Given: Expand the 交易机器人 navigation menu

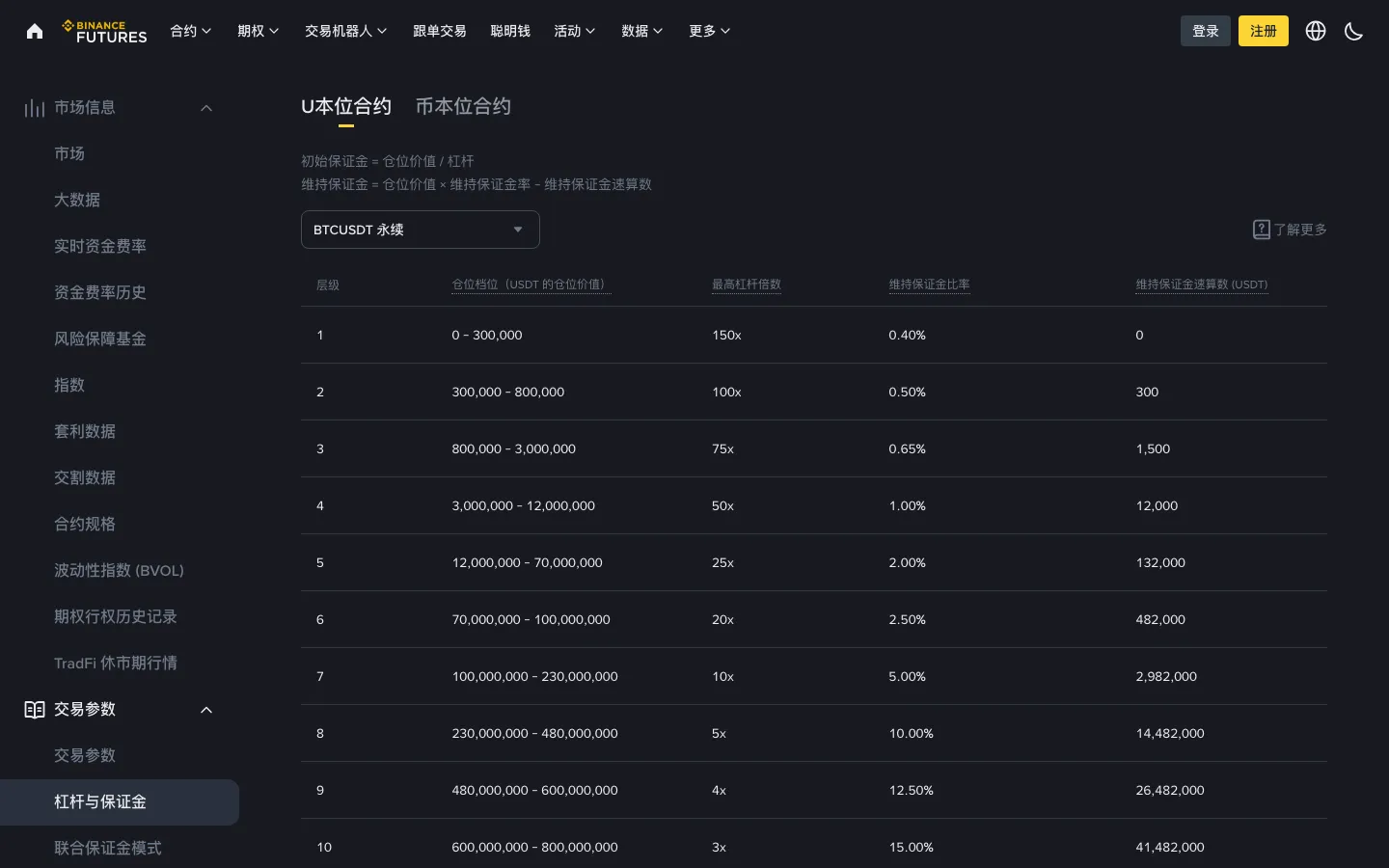Looking at the screenshot, I should point(346,31).
